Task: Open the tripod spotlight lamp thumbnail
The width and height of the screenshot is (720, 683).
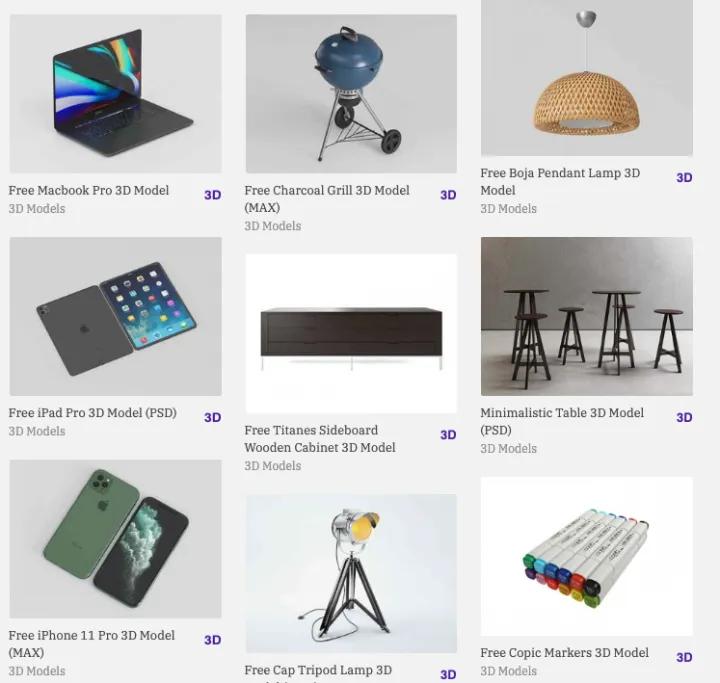Action: (x=351, y=574)
